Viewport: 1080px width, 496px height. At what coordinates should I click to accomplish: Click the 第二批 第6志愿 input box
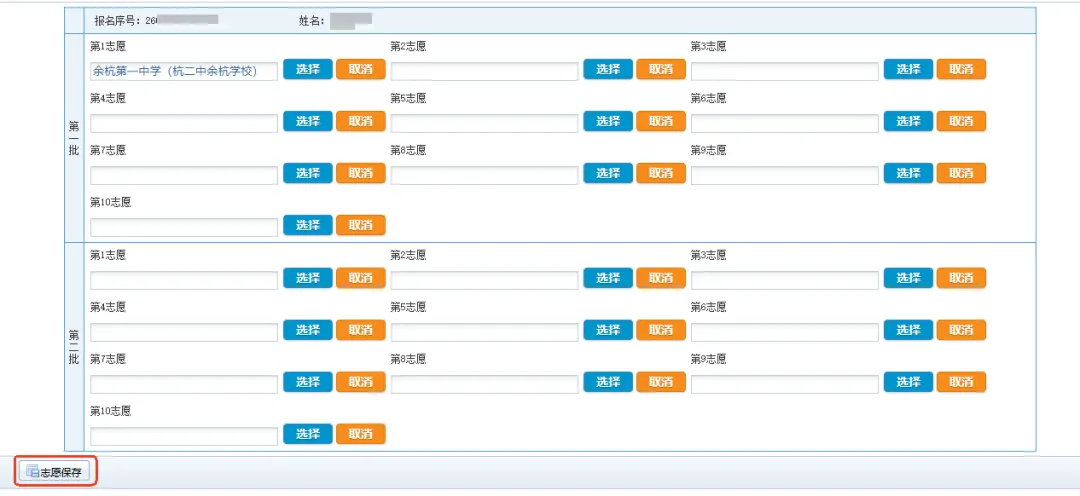[x=785, y=331]
